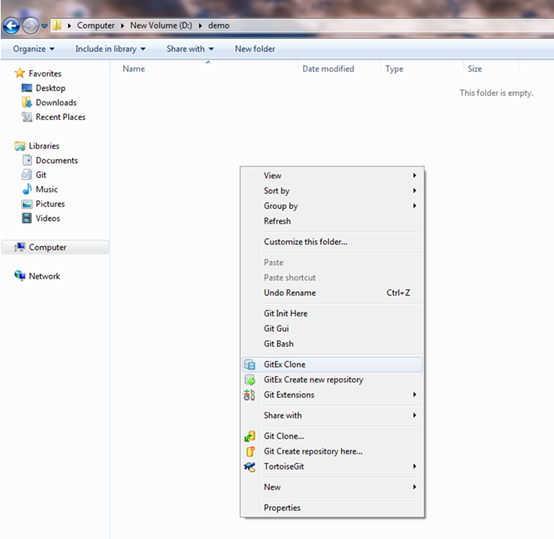Click the TortoiseGit Git Clone... icon
This screenshot has width=554, height=539.
coord(250,436)
